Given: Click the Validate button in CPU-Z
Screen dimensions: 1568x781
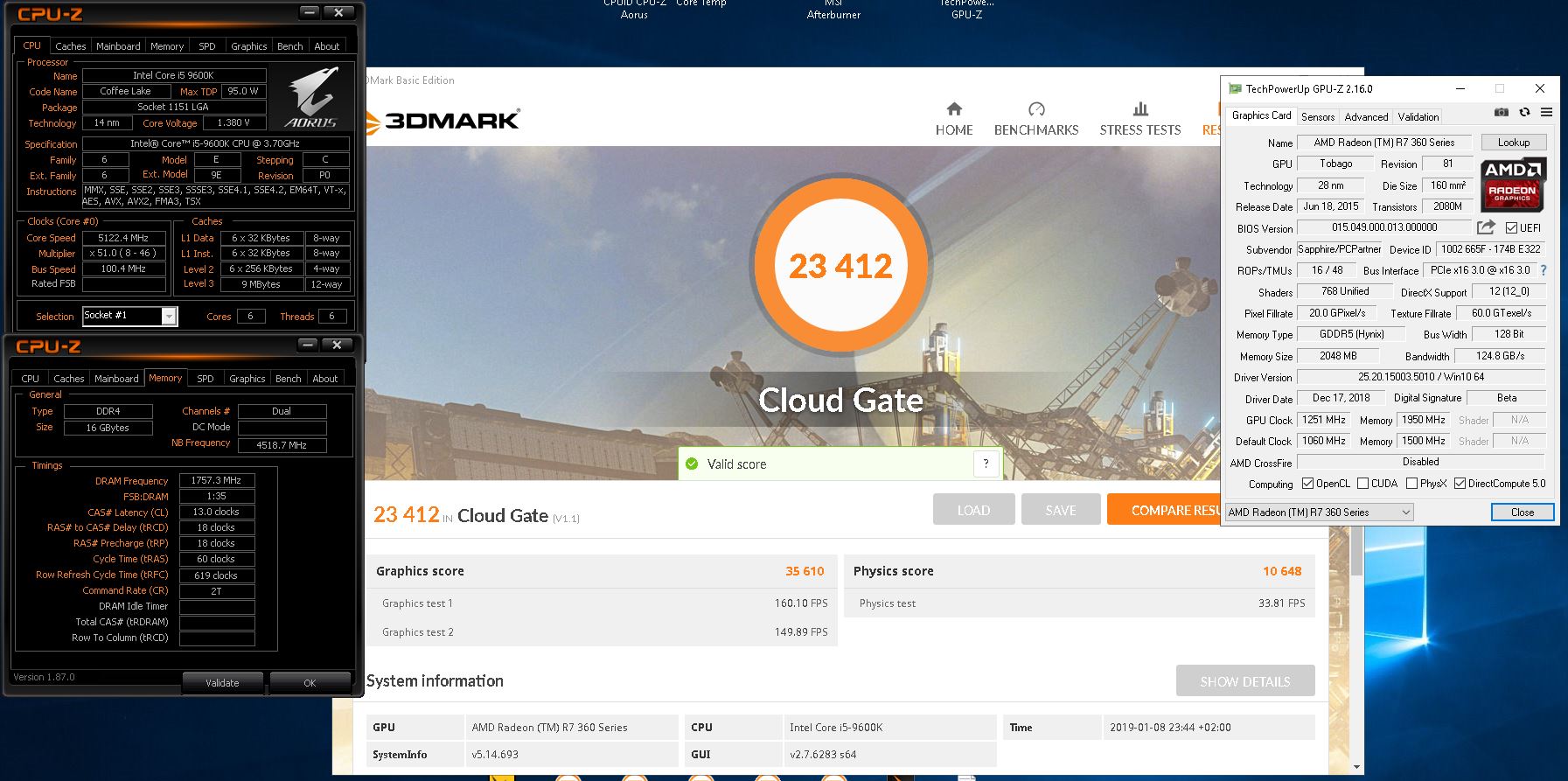Looking at the screenshot, I should coord(222,682).
